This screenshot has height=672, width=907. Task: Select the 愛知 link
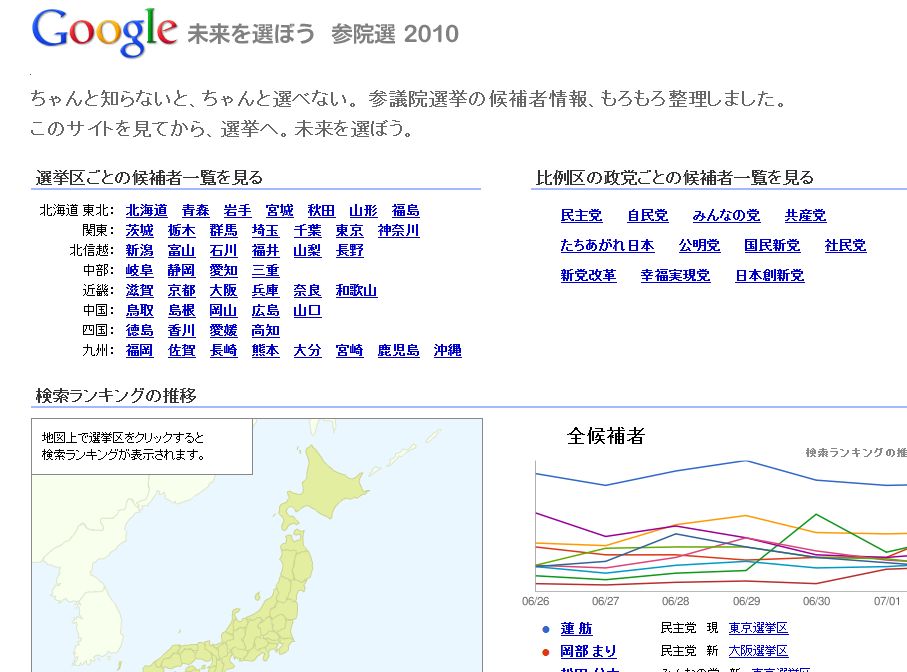click(x=223, y=271)
